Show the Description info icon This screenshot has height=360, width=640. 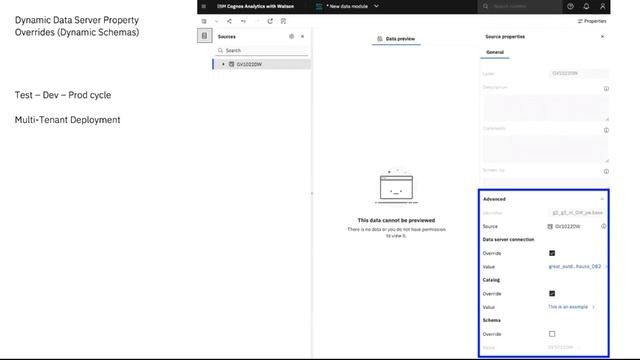[606, 89]
